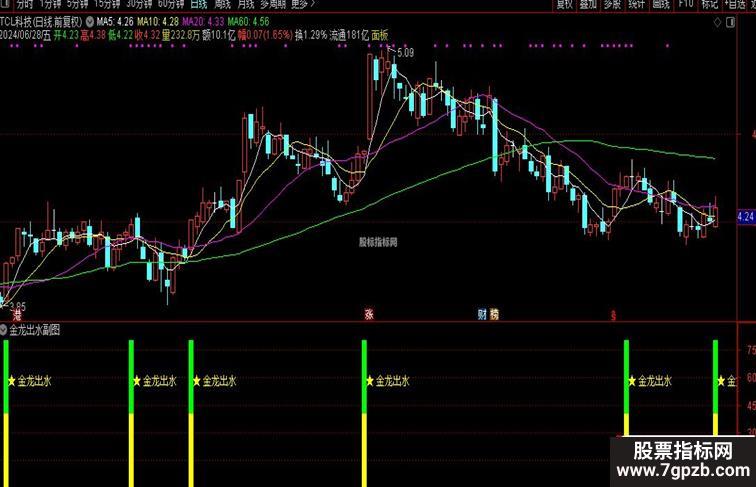Open dropdown beside TCL科技 chart title
The height and width of the screenshot is (487, 756).
click(91, 22)
